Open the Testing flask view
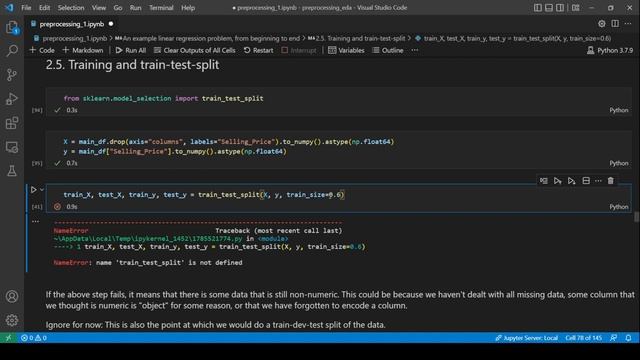Screen dimensions: 640x360 12,171
